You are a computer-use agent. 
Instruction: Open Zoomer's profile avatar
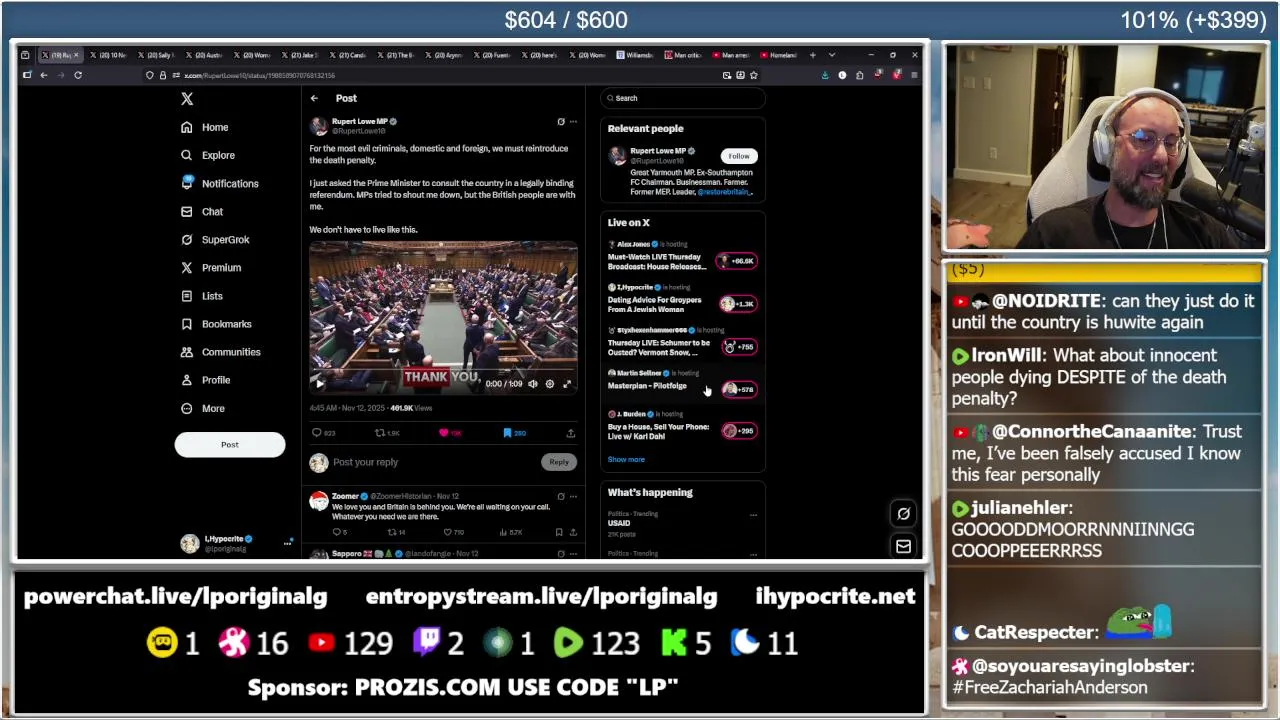318,501
